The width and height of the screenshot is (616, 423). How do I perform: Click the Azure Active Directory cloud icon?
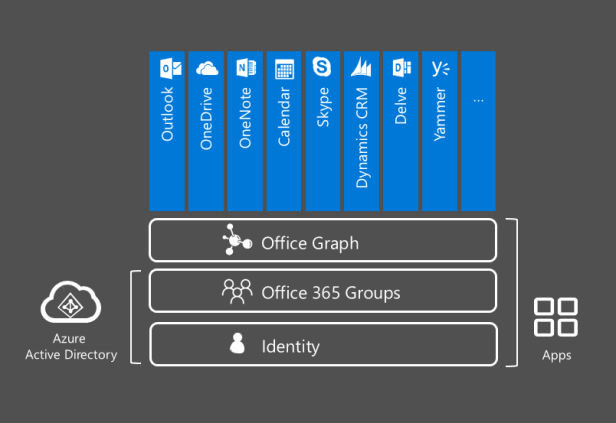pyautogui.click(x=71, y=306)
